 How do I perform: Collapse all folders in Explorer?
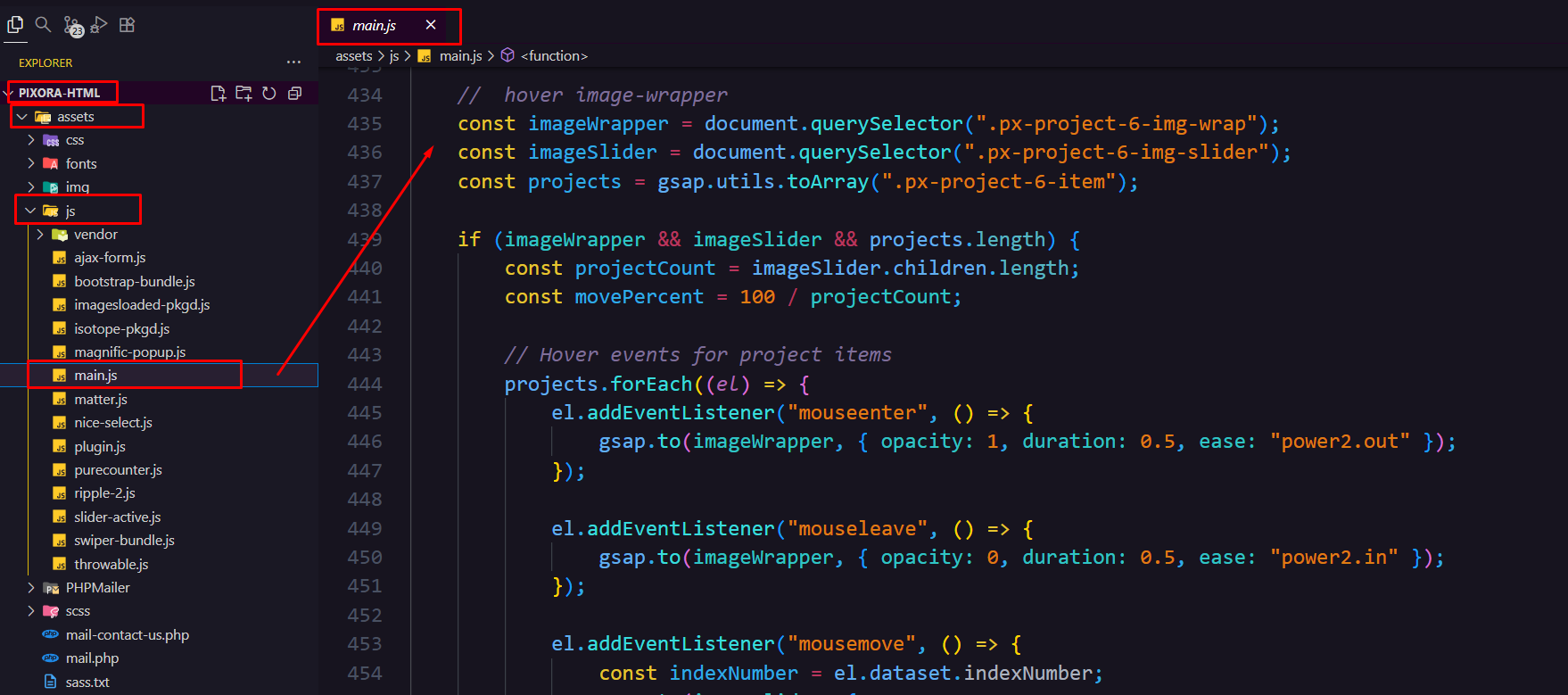(295, 94)
